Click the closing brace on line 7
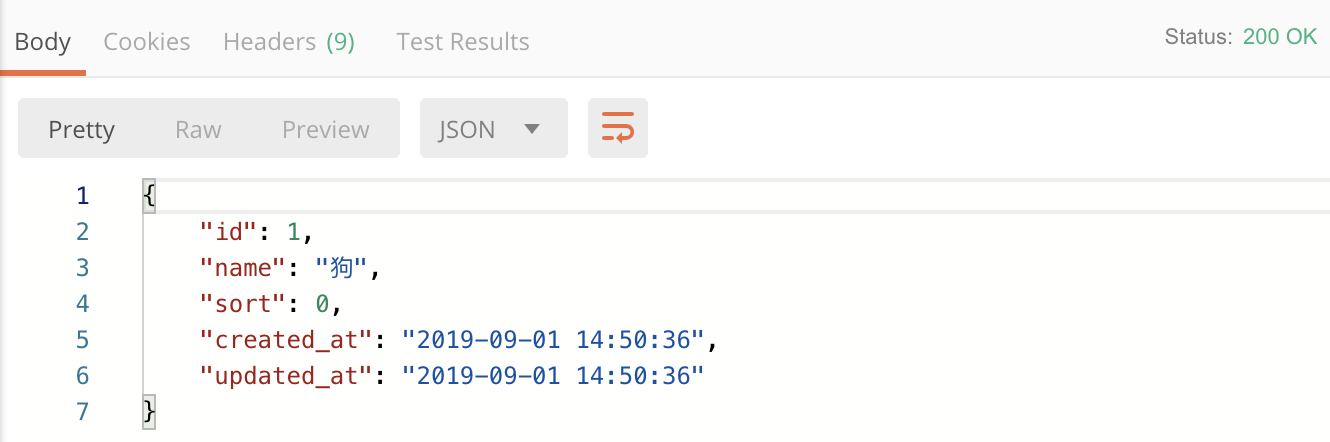The height and width of the screenshot is (442, 1330). (x=150, y=411)
